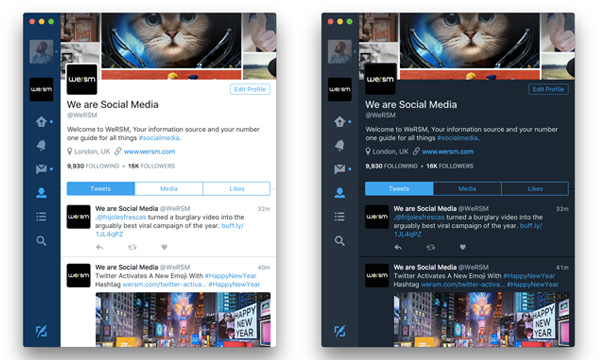This screenshot has width=600, height=360.
Task: Open #socialmedia hashtag in light window bio
Action: [x=159, y=138]
